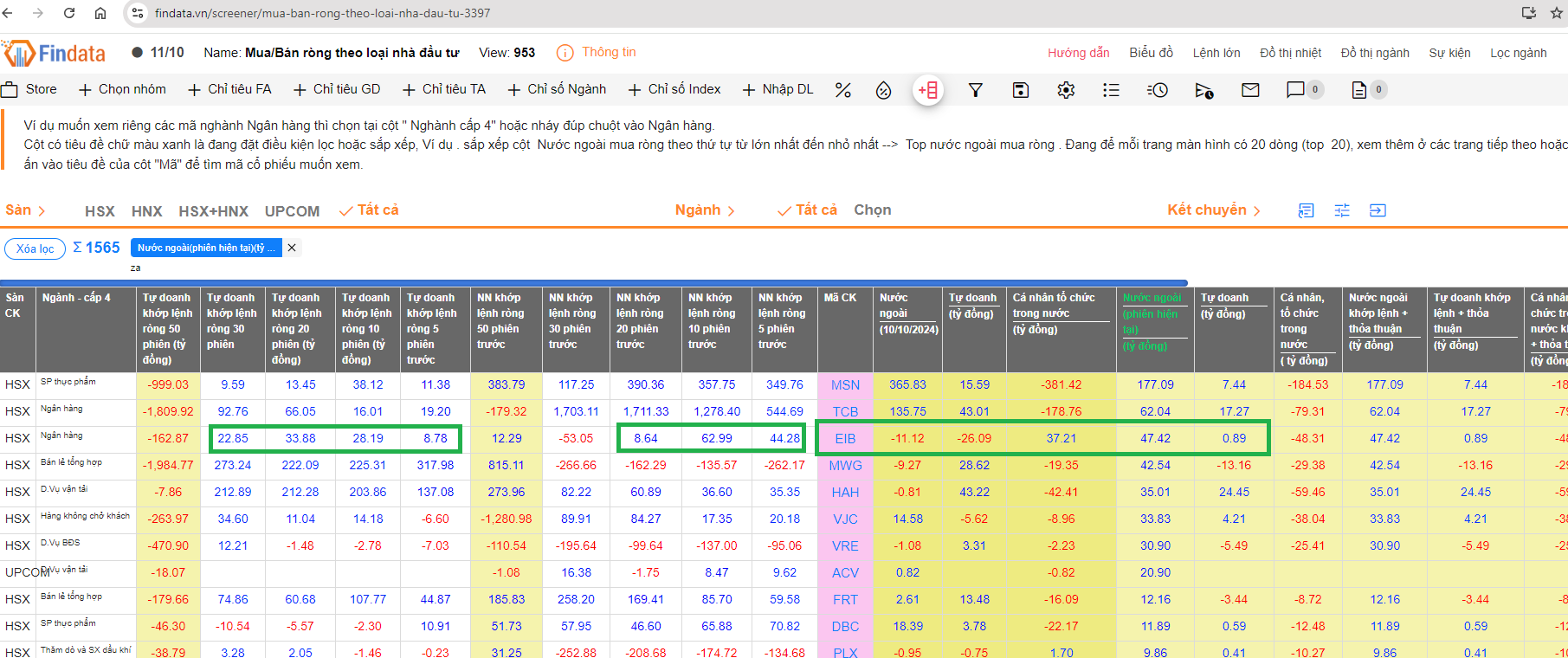Select the HSX+HNX exchange filter
Image resolution: width=1568 pixels, height=658 pixels.
point(213,211)
